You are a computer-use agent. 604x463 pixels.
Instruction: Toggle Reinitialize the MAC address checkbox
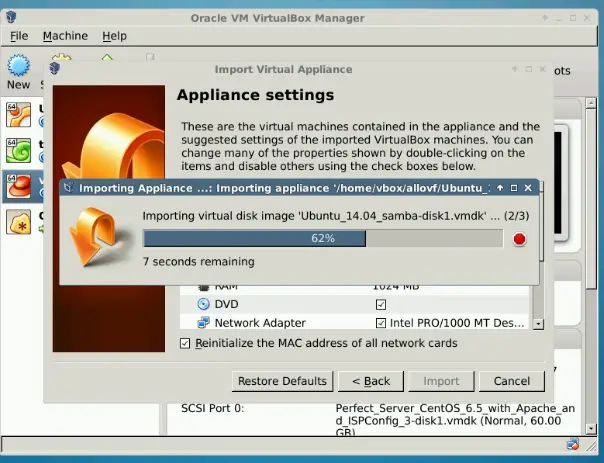(x=185, y=343)
